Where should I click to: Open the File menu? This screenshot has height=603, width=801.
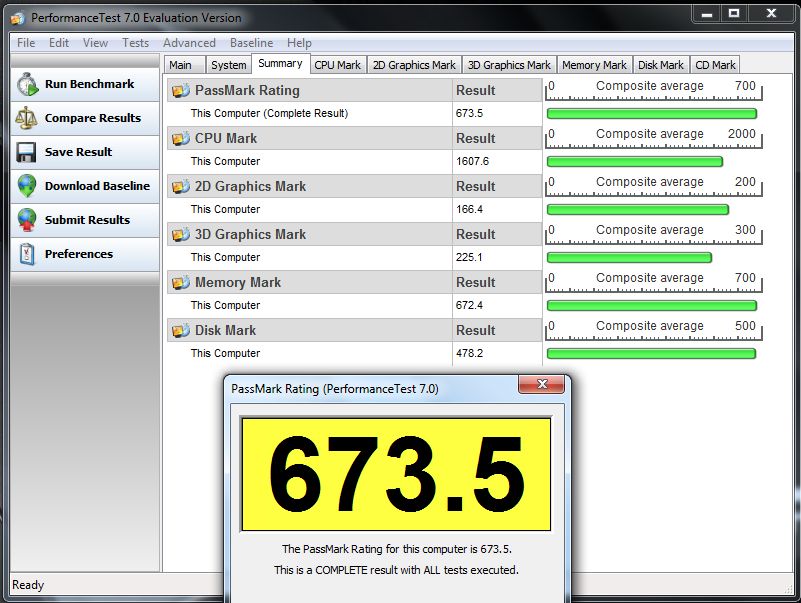26,43
